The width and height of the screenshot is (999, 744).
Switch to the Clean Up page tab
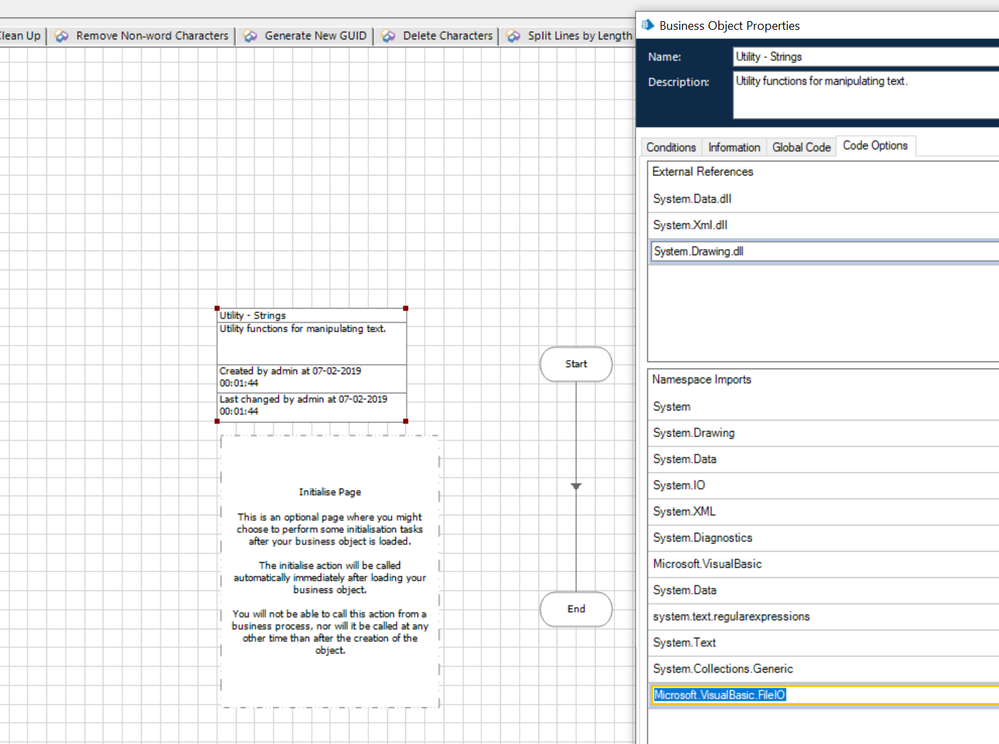[20, 36]
